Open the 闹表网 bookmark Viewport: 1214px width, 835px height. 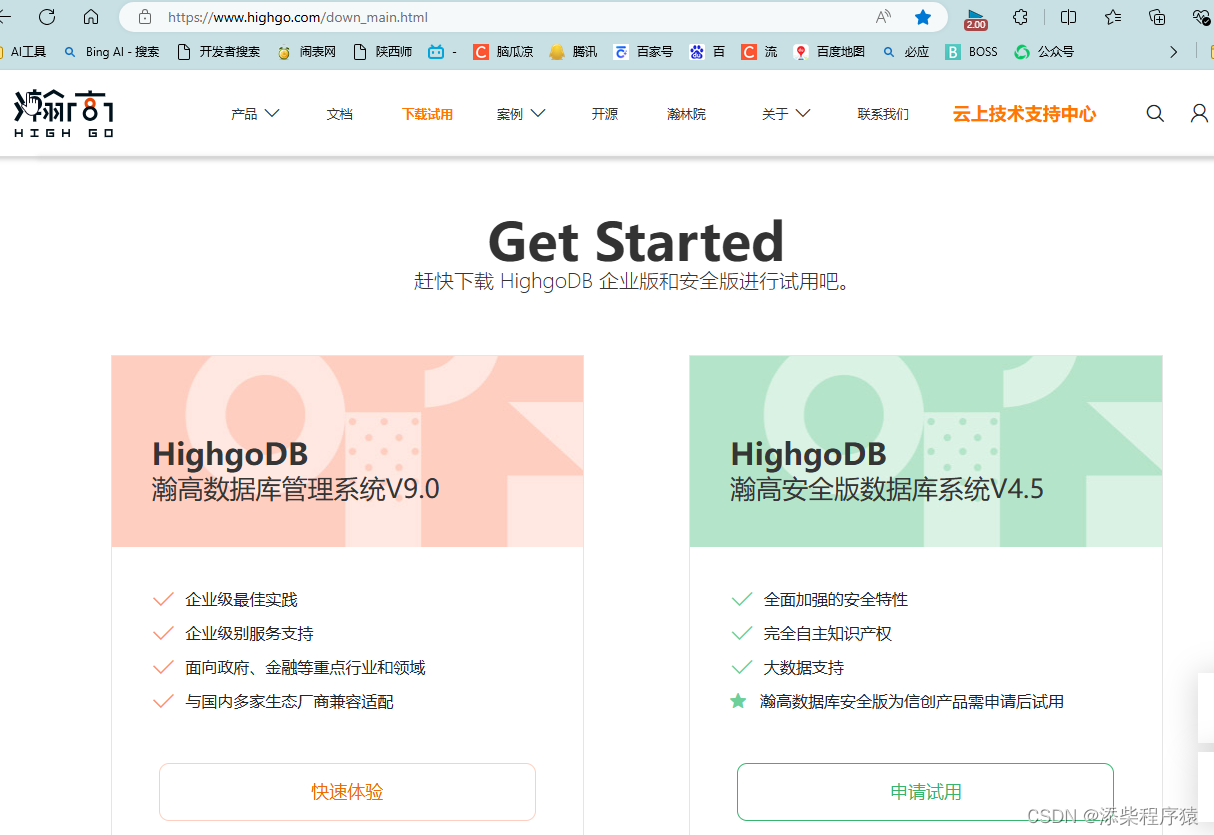(306, 52)
